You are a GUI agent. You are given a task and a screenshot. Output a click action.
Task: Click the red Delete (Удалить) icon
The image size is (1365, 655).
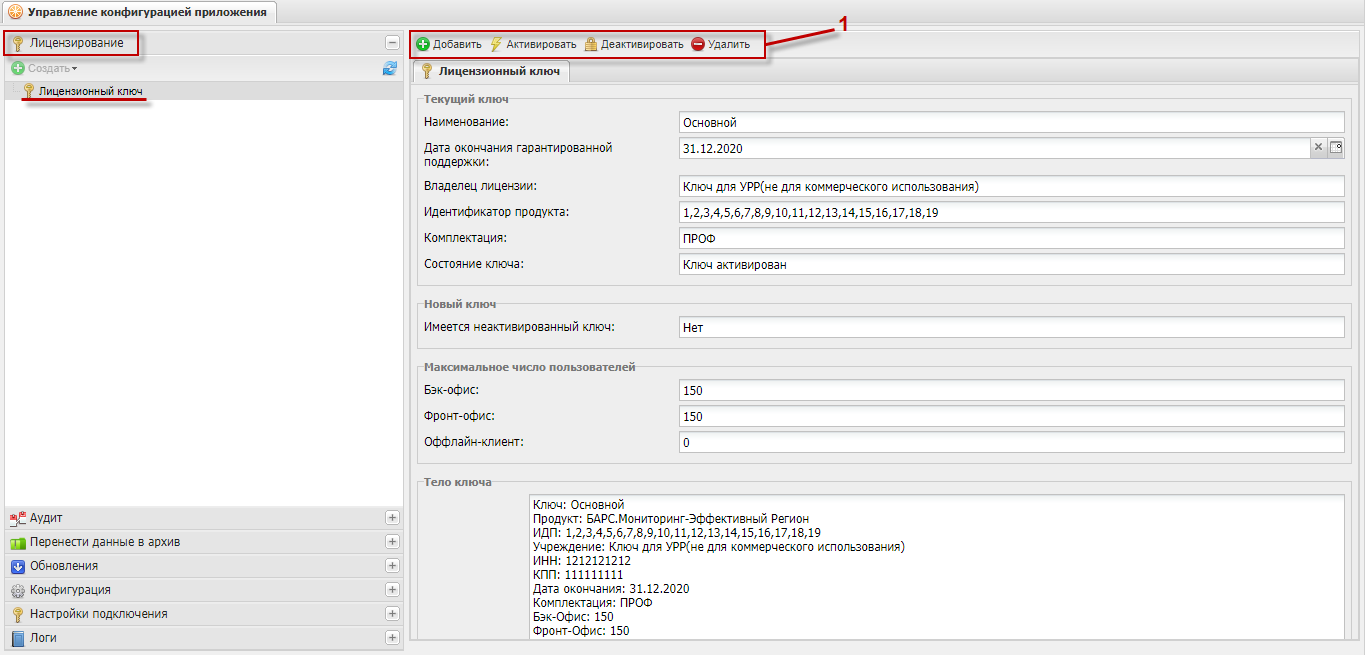(698, 44)
